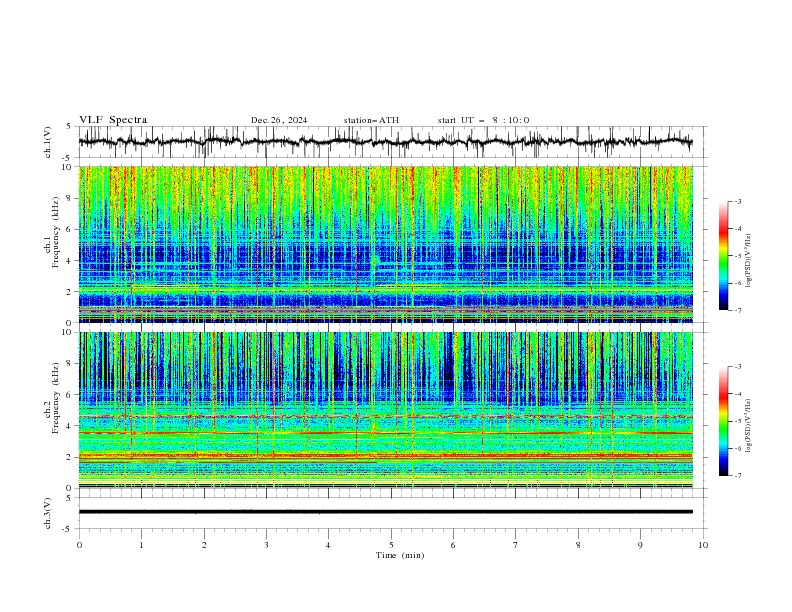This screenshot has height=612, width=792.
Task: Click the '-3' tick on ch.1 color bar
Action: [x=738, y=201]
